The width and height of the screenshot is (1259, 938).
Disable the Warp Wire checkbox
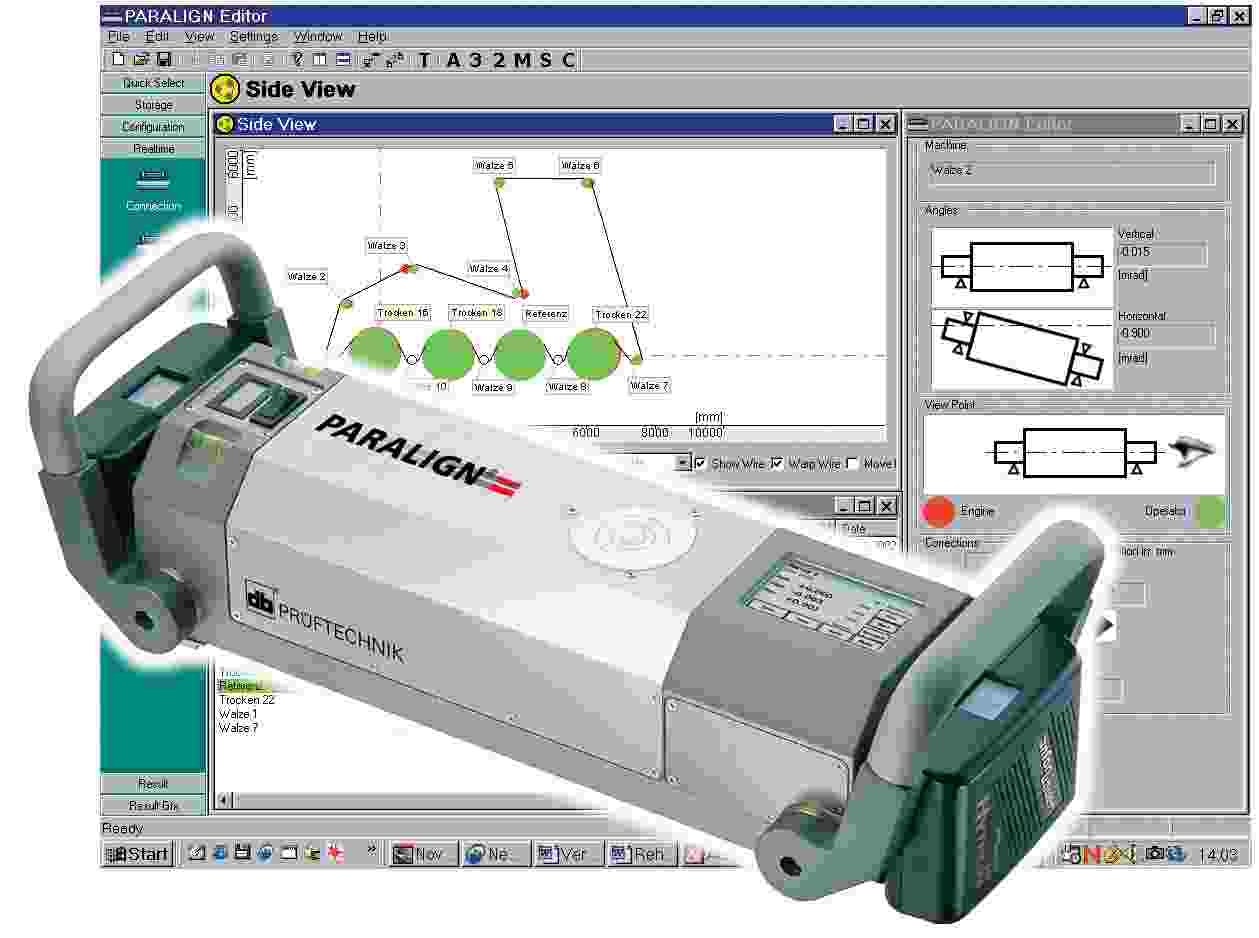point(776,463)
